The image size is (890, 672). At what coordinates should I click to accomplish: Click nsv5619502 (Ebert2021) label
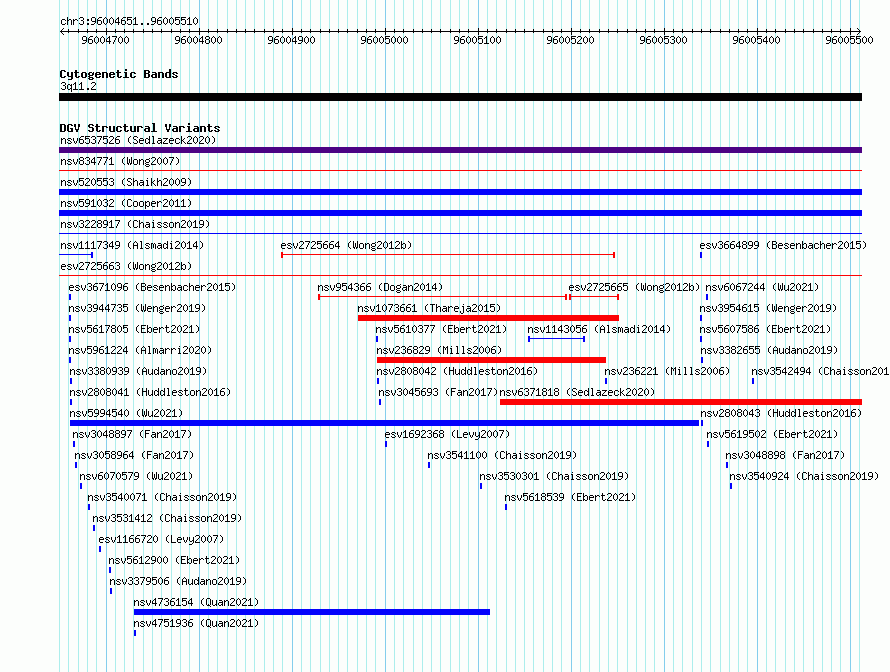click(772, 434)
